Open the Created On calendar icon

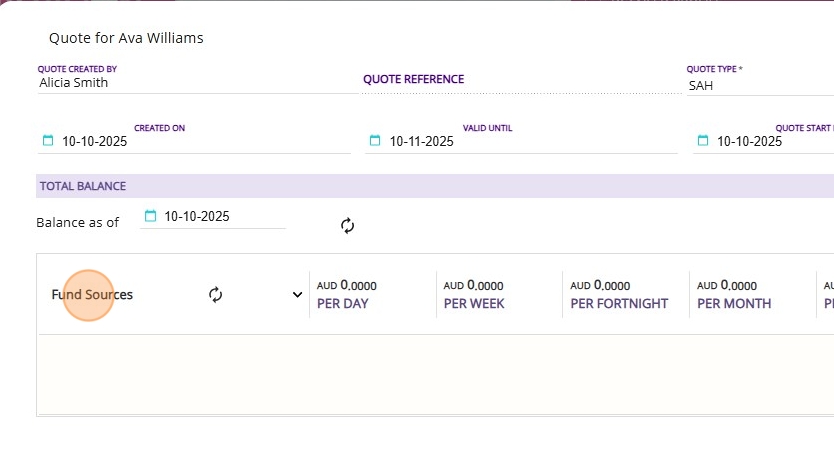[47, 141]
